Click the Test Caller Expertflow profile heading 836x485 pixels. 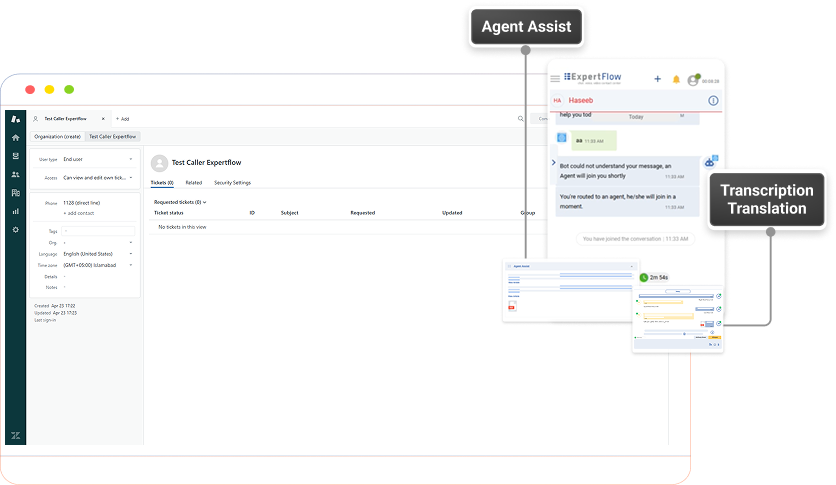click(206, 163)
